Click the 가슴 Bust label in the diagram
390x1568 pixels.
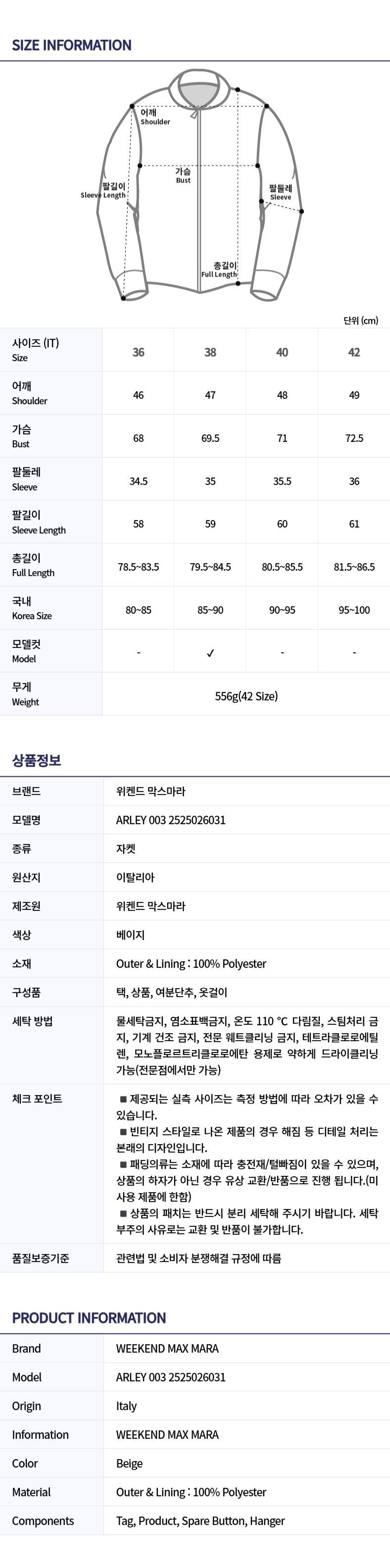click(183, 175)
